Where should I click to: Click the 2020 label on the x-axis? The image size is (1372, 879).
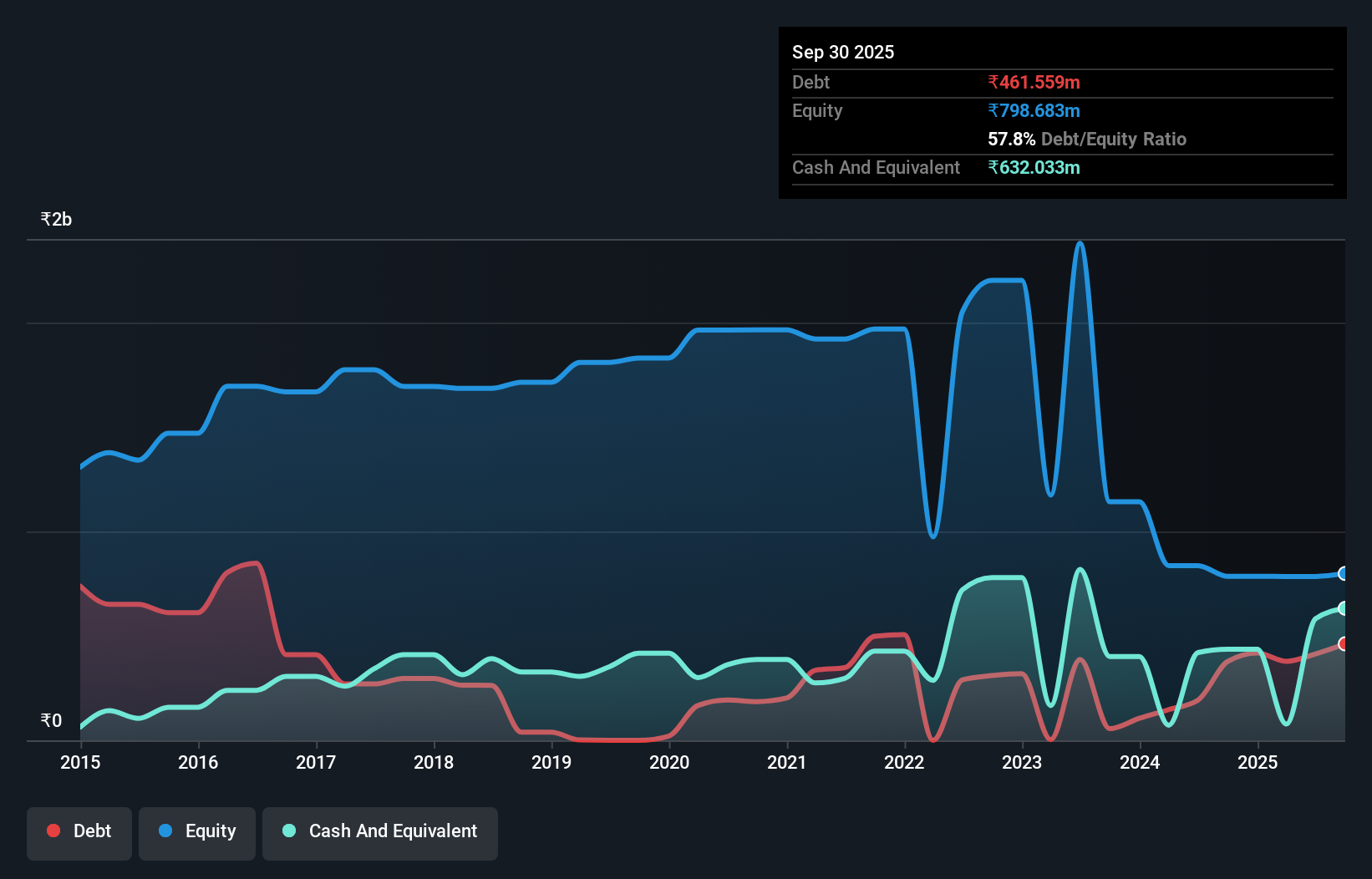click(x=669, y=763)
